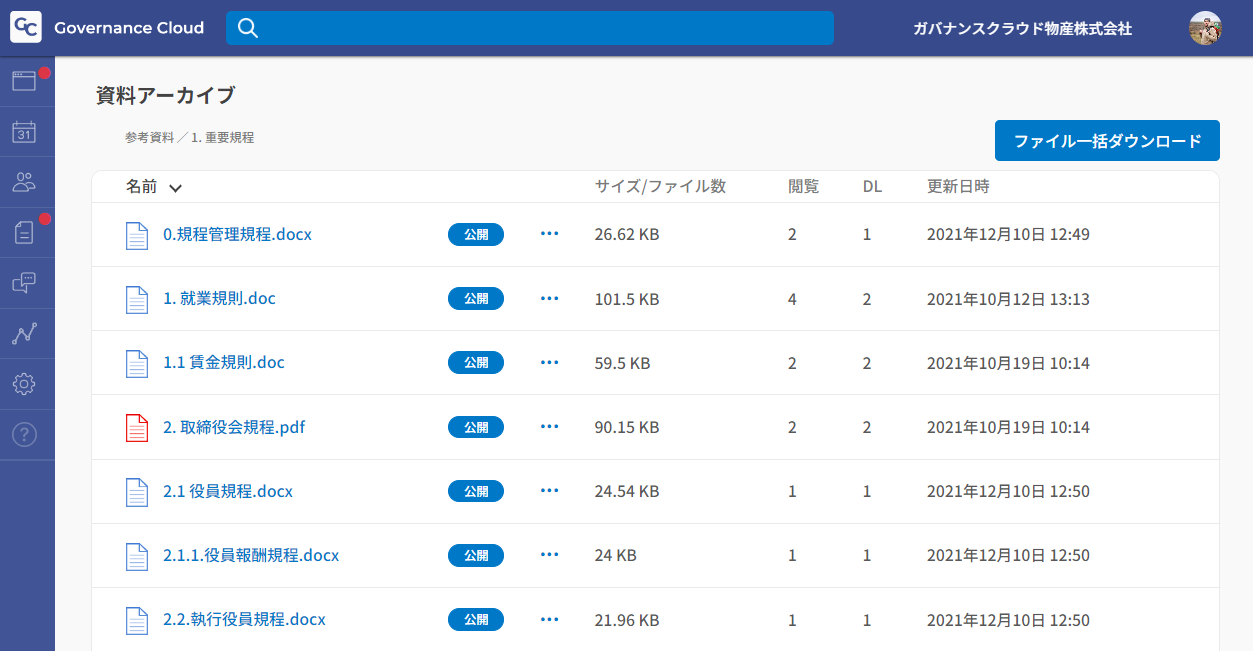Click the Governance Cloud logo icon

click(26, 28)
